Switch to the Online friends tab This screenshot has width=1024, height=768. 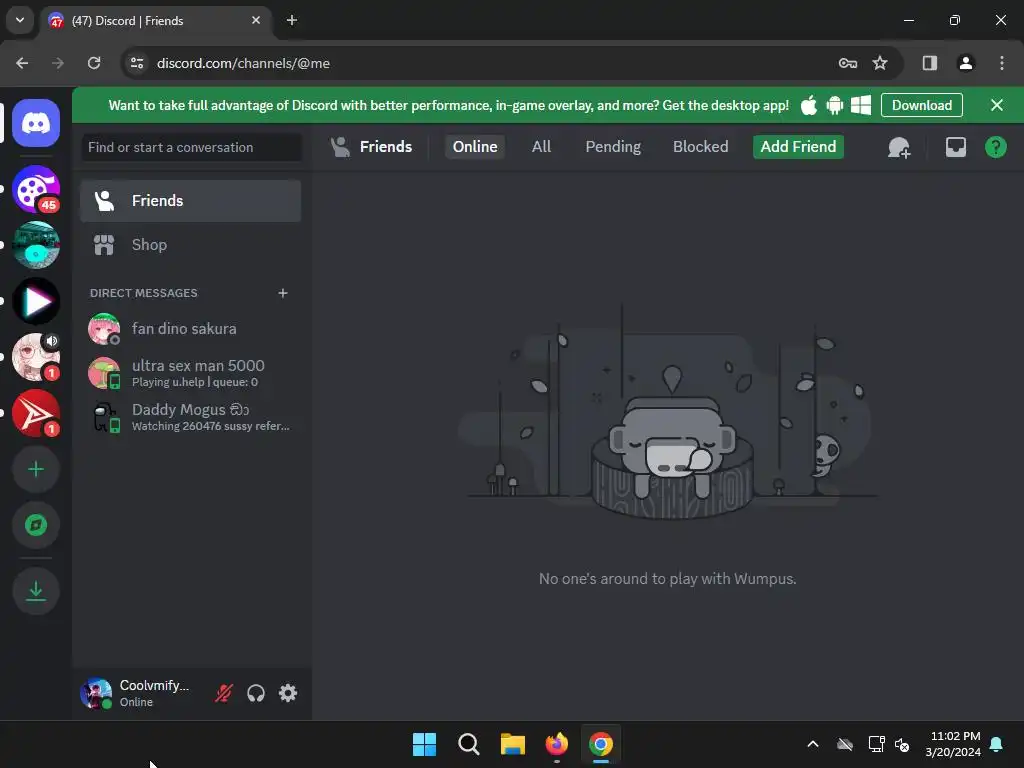click(475, 147)
